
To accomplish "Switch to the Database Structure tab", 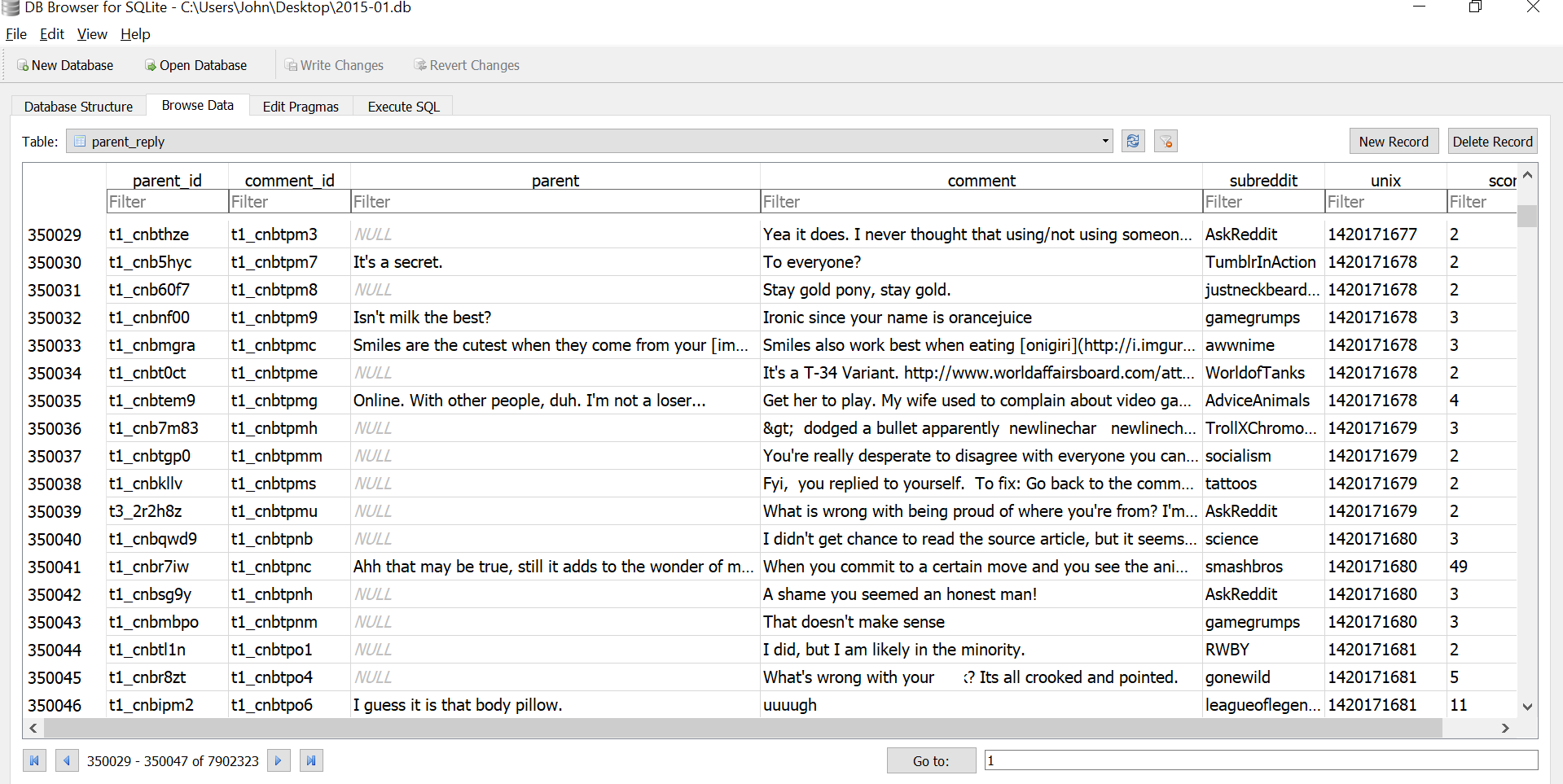I will (x=78, y=107).
